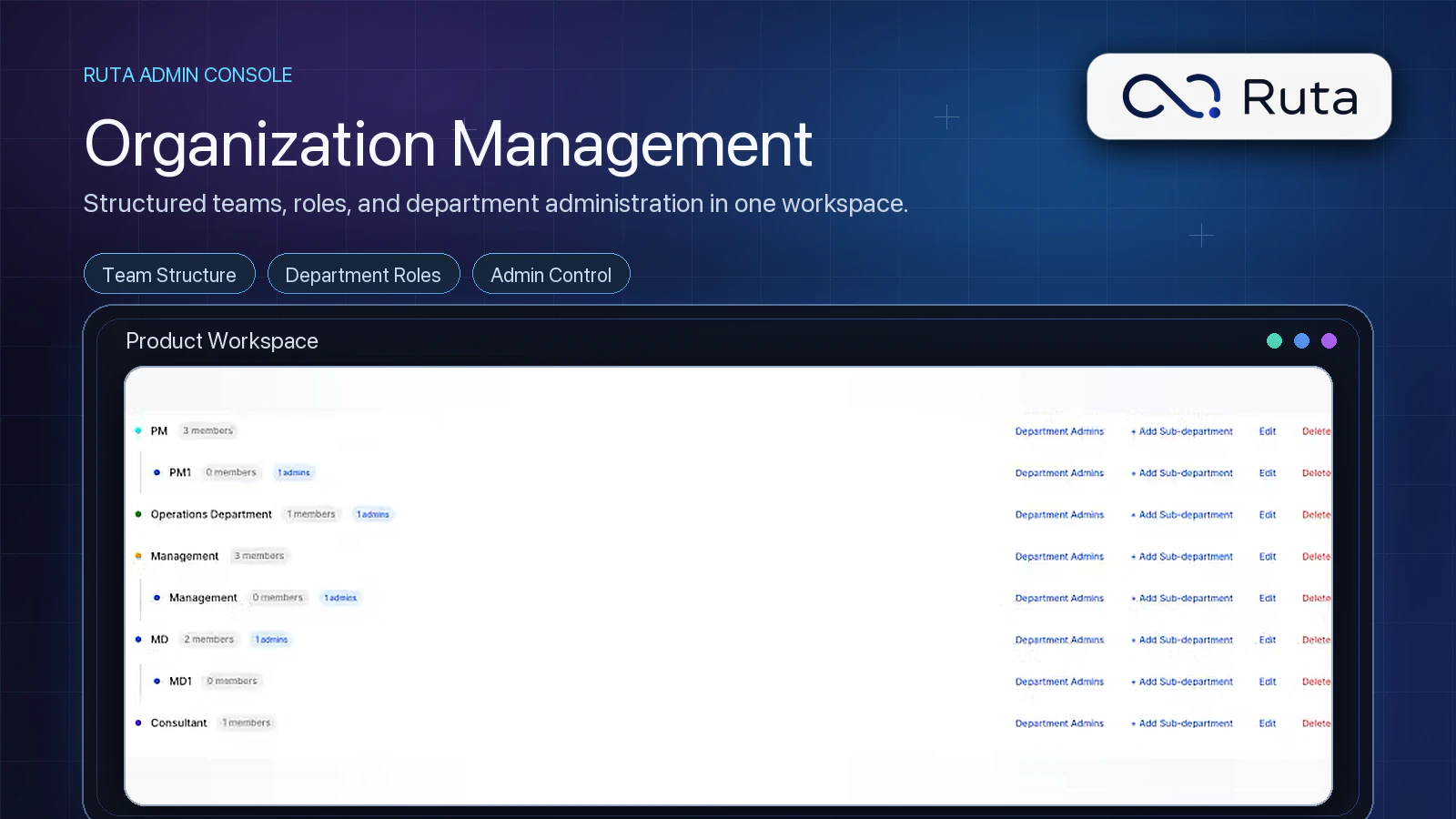The width and height of the screenshot is (1456, 819).
Task: Delete the PM department
Action: point(1316,431)
